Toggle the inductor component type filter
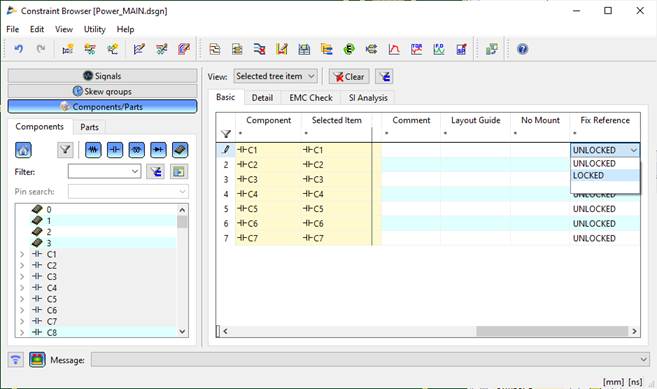657x389 pixels. point(137,150)
